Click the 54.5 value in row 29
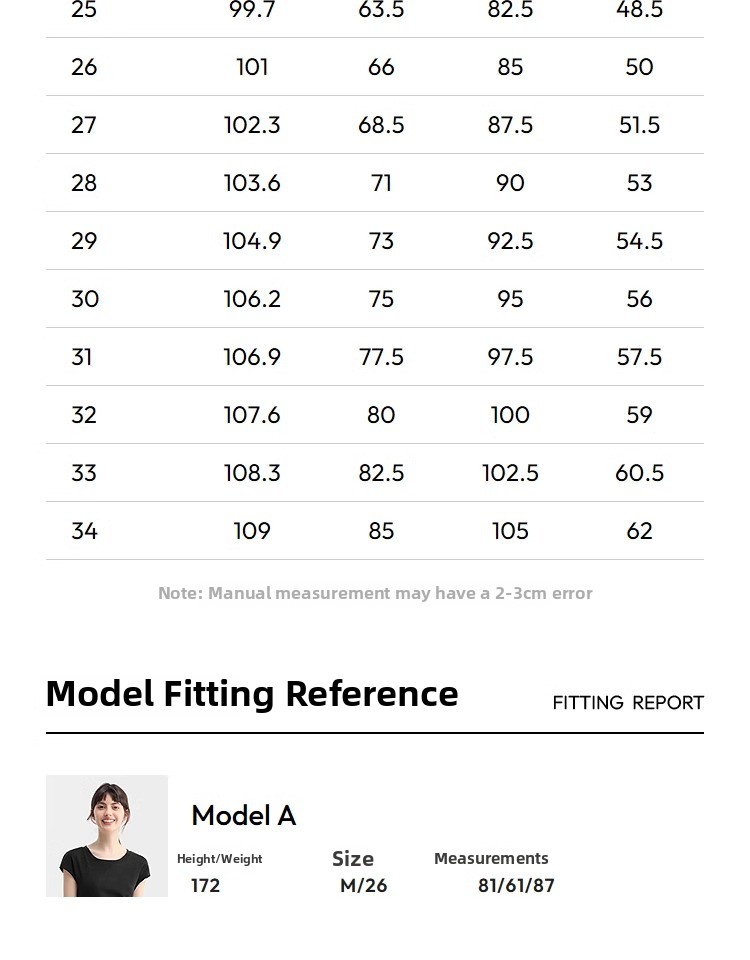This screenshot has width=750, height=960. (x=639, y=241)
